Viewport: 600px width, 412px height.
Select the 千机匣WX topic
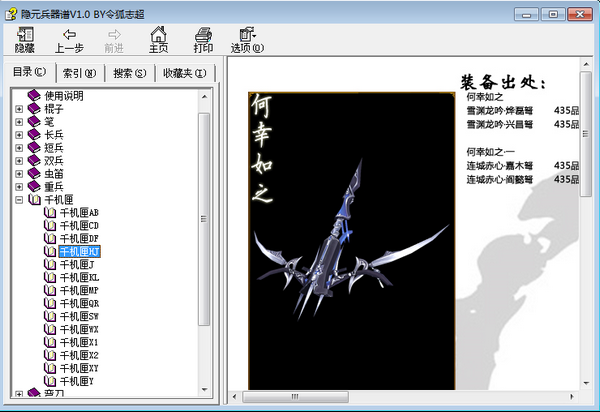(x=79, y=330)
